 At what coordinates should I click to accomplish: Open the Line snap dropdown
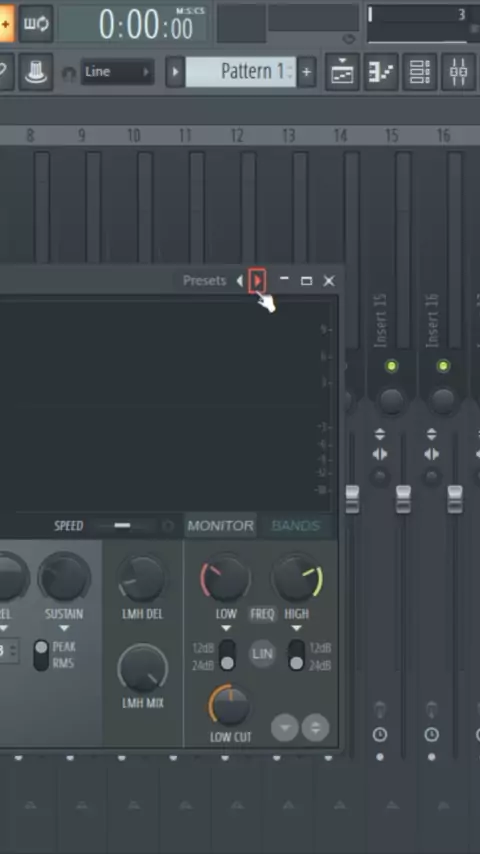point(117,72)
